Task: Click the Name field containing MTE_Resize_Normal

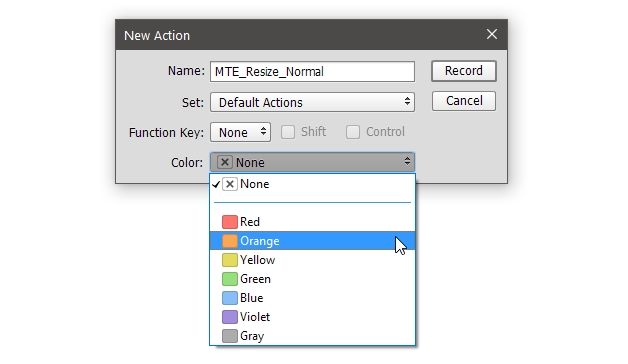Action: tap(312, 72)
